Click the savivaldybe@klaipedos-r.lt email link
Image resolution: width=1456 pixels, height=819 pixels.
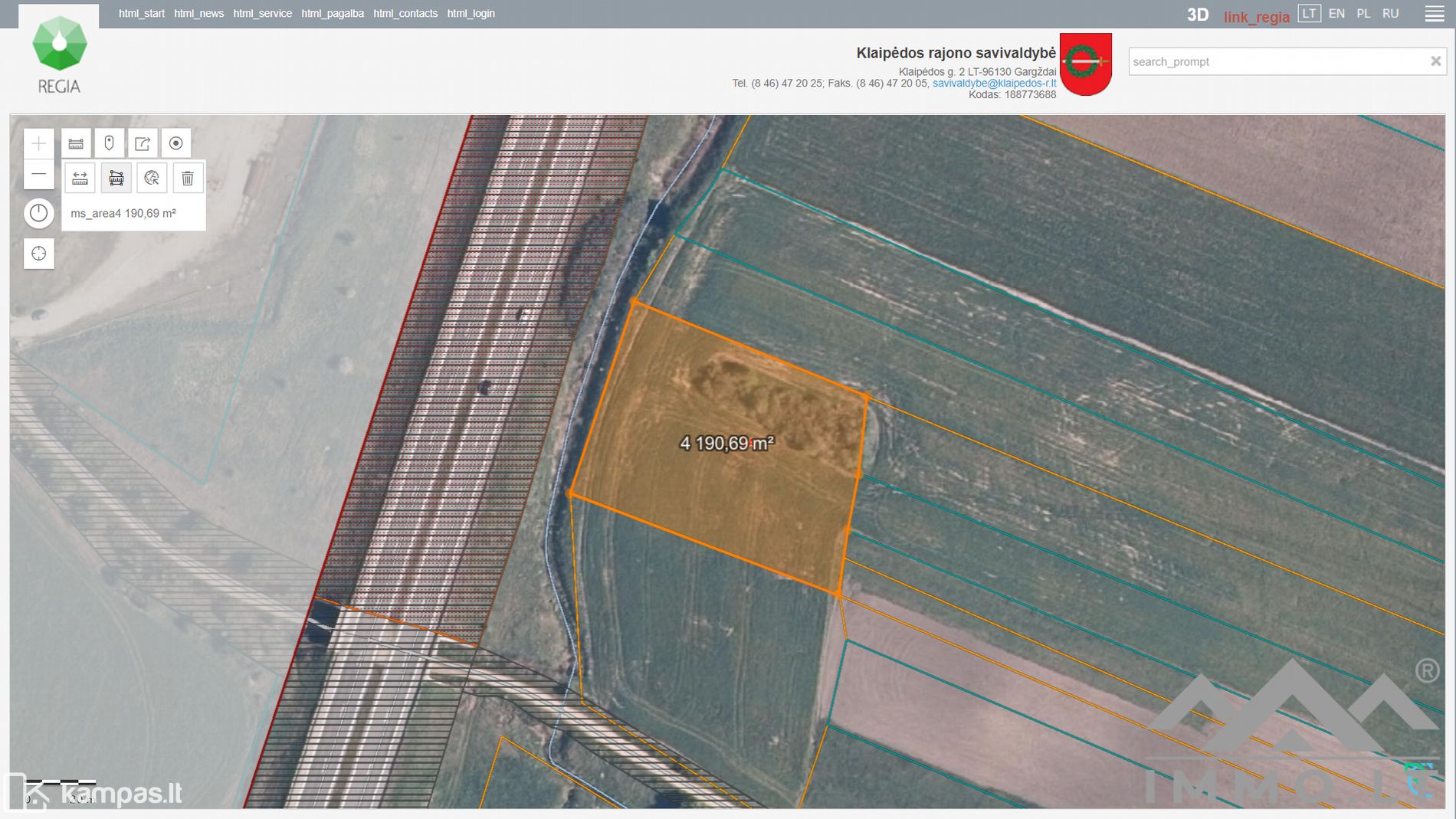pos(994,84)
